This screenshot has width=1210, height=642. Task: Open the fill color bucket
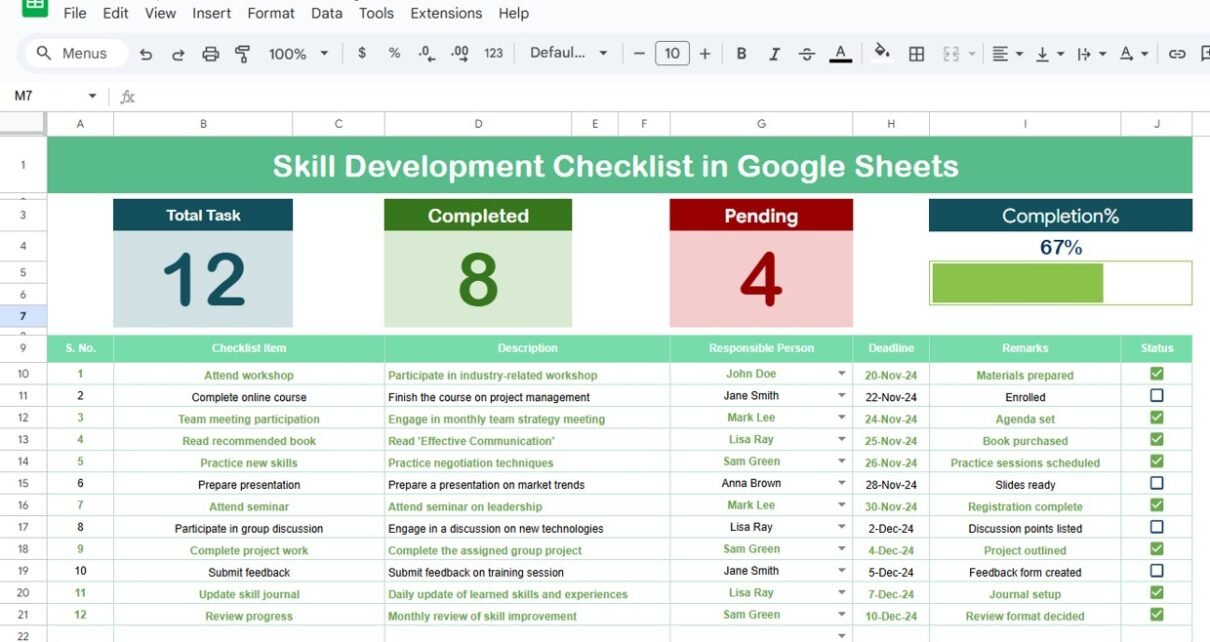882,52
